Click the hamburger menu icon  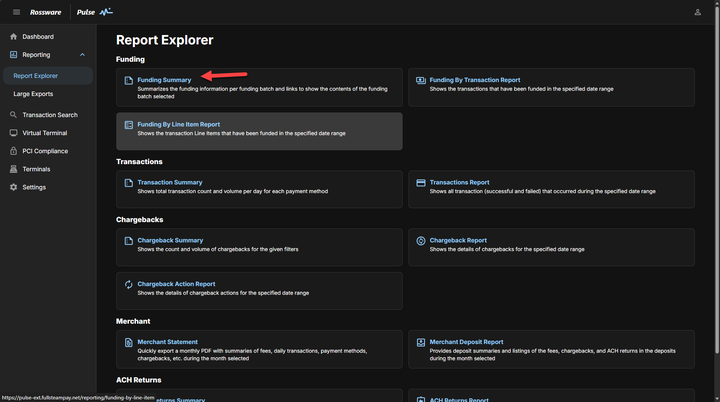pos(16,12)
